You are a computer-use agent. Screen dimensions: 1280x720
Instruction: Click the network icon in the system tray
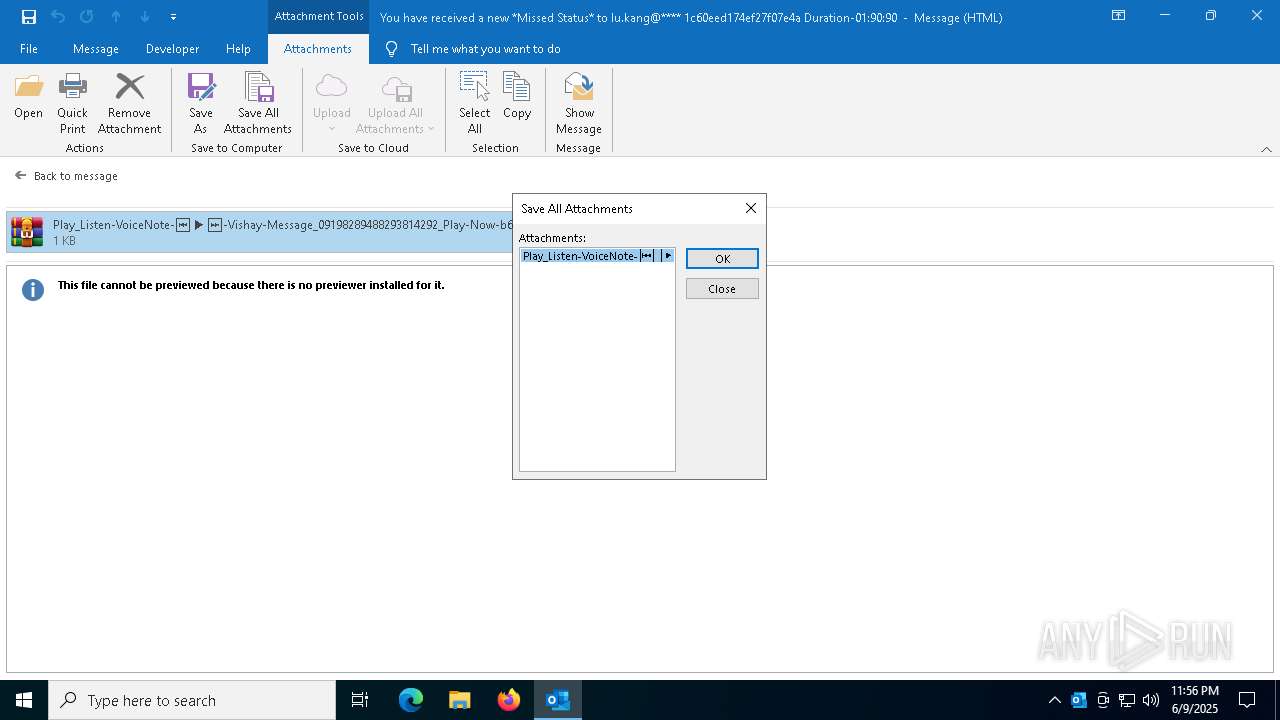click(1127, 700)
